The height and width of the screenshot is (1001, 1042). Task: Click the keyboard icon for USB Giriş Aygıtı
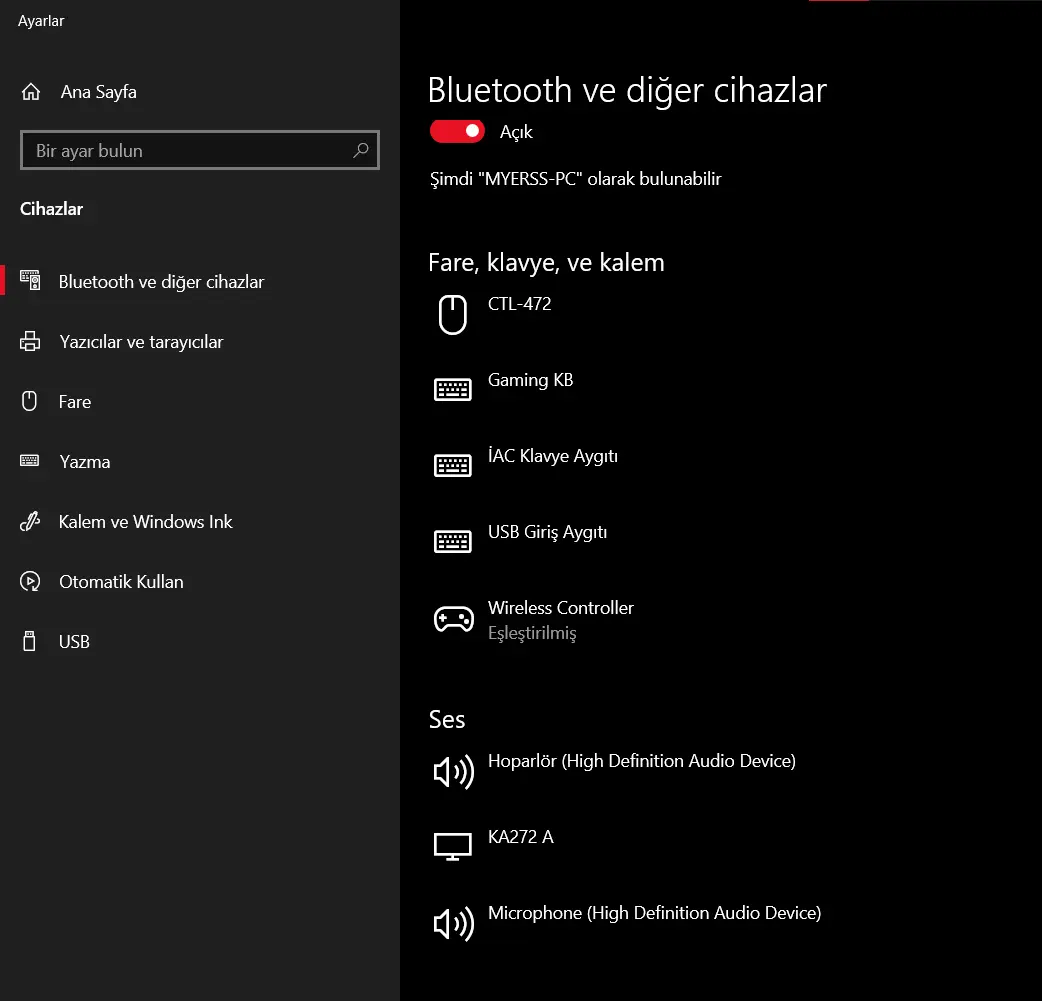[453, 542]
